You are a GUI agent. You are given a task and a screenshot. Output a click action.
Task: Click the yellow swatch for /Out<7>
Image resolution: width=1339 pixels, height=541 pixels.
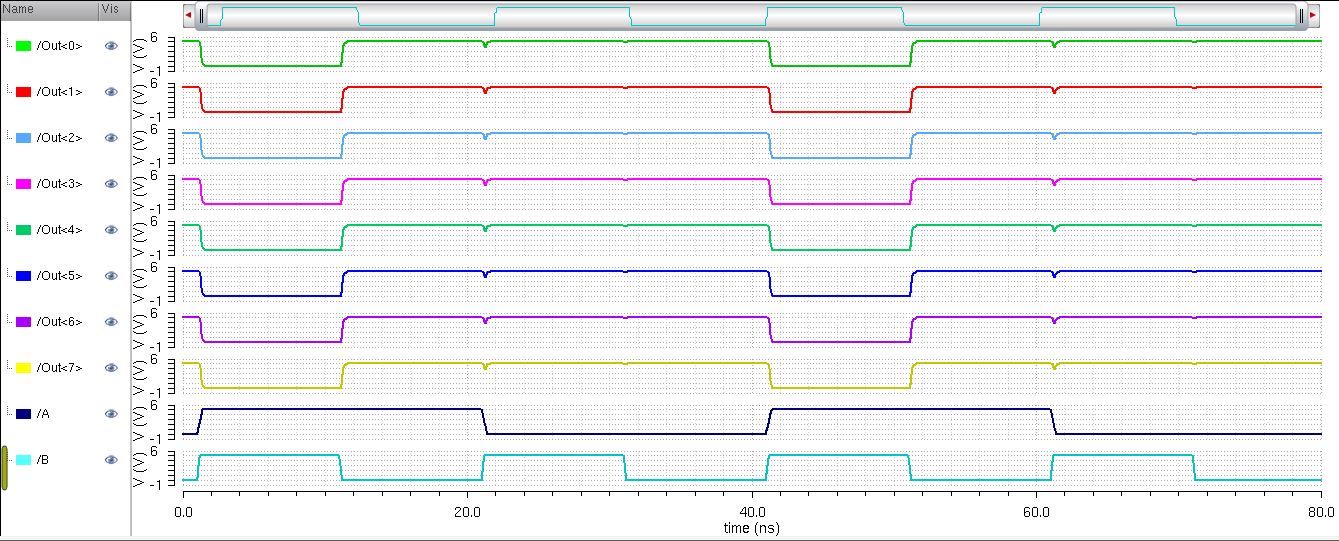(x=24, y=368)
